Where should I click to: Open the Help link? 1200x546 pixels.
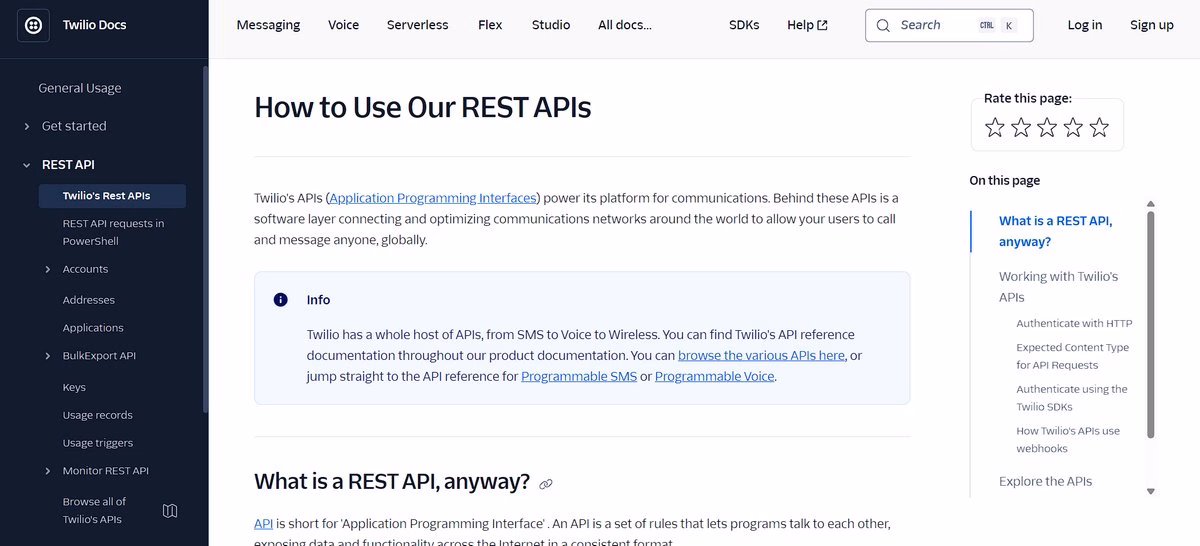coord(808,25)
